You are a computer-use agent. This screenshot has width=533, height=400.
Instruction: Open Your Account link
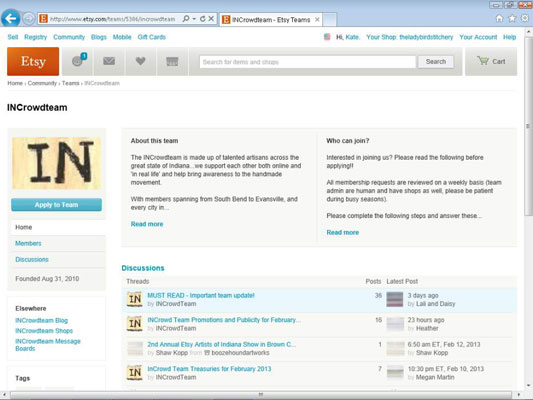click(478, 37)
